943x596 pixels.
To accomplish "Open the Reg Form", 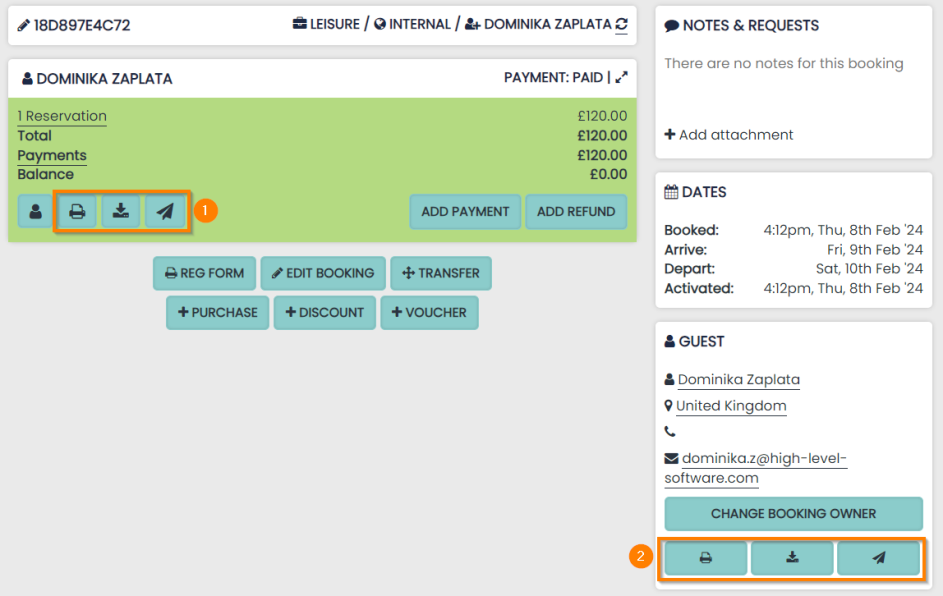I will (205, 273).
